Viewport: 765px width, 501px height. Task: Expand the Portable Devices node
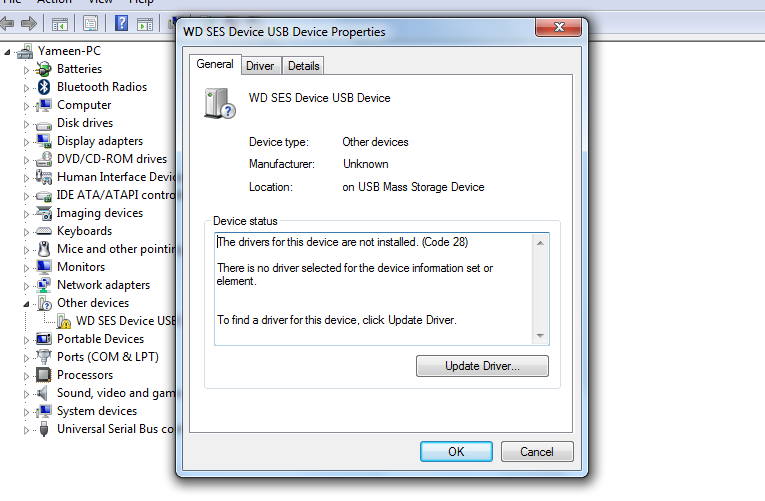(26, 340)
